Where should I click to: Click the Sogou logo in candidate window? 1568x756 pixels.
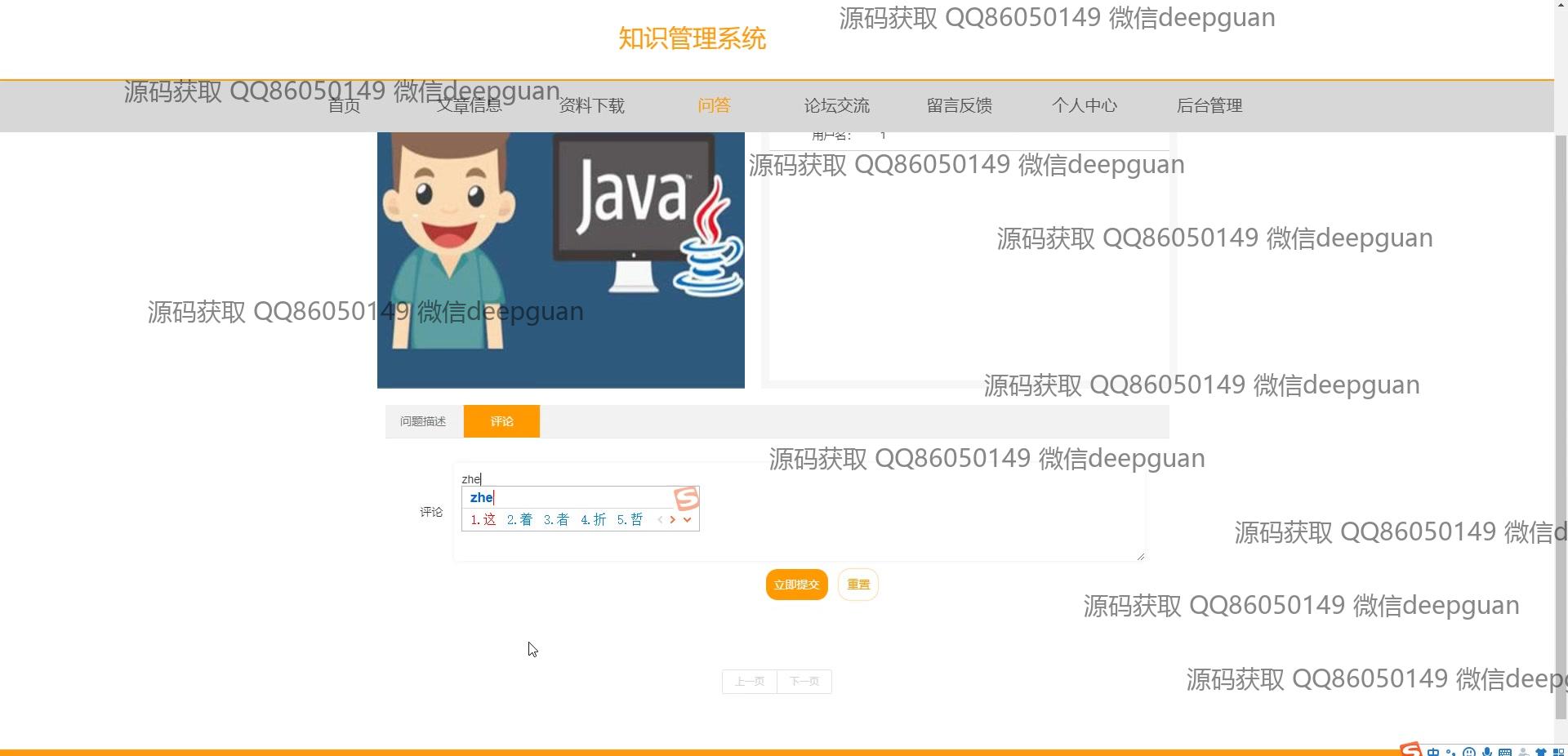pyautogui.click(x=687, y=498)
